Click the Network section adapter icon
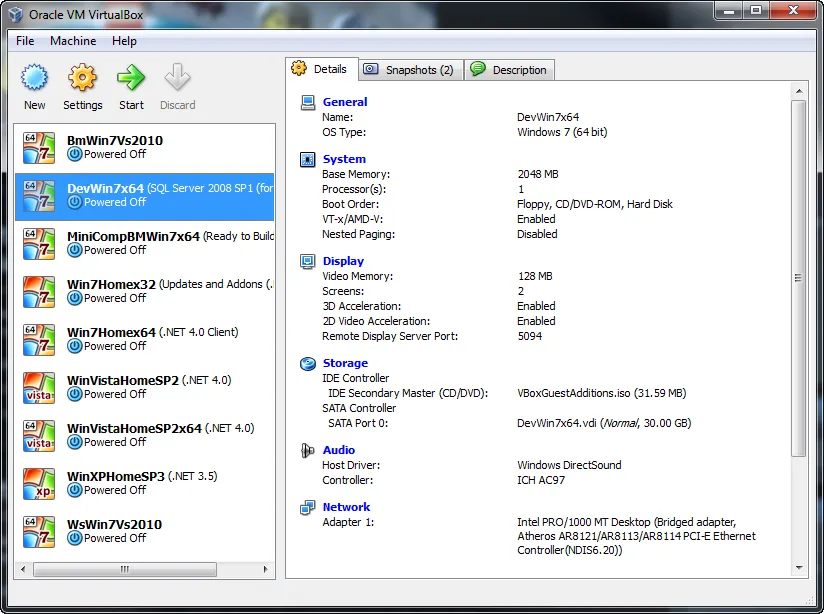The height and width of the screenshot is (614, 824). (307, 507)
